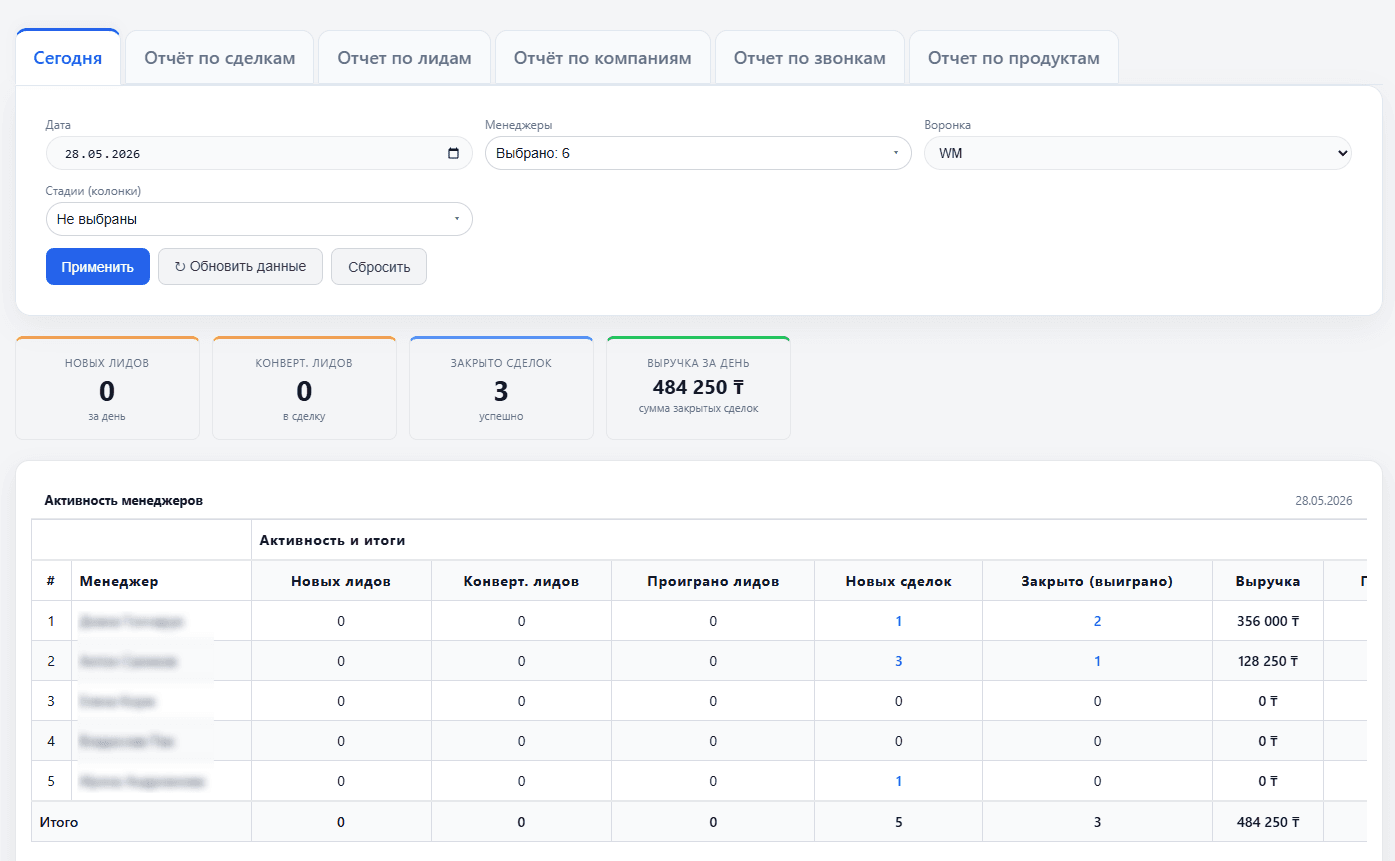Open the Отчет по лидам tab
The width and height of the screenshot is (1395, 861).
pyautogui.click(x=404, y=58)
